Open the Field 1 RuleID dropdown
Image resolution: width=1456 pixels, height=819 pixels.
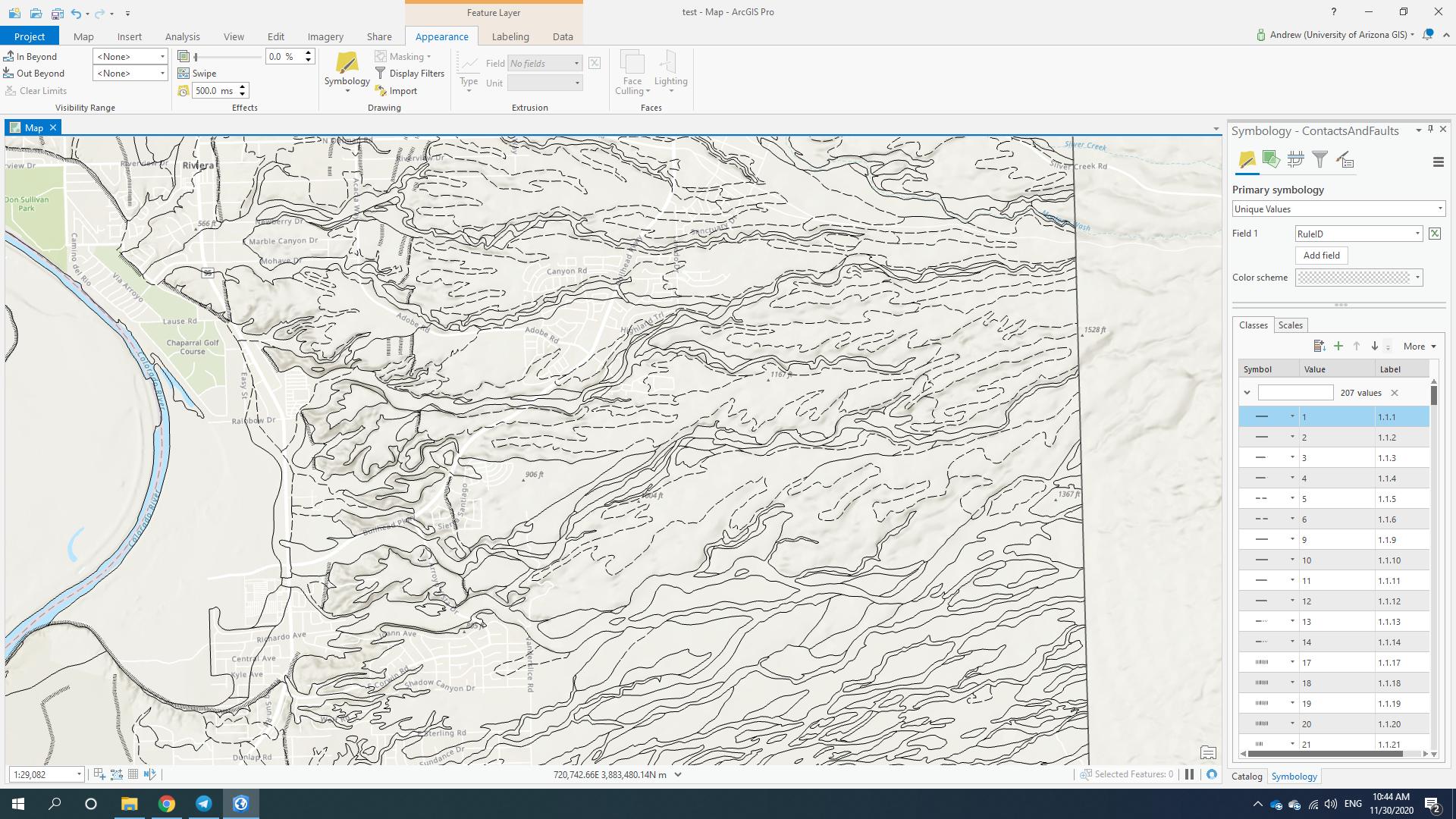pos(1358,234)
